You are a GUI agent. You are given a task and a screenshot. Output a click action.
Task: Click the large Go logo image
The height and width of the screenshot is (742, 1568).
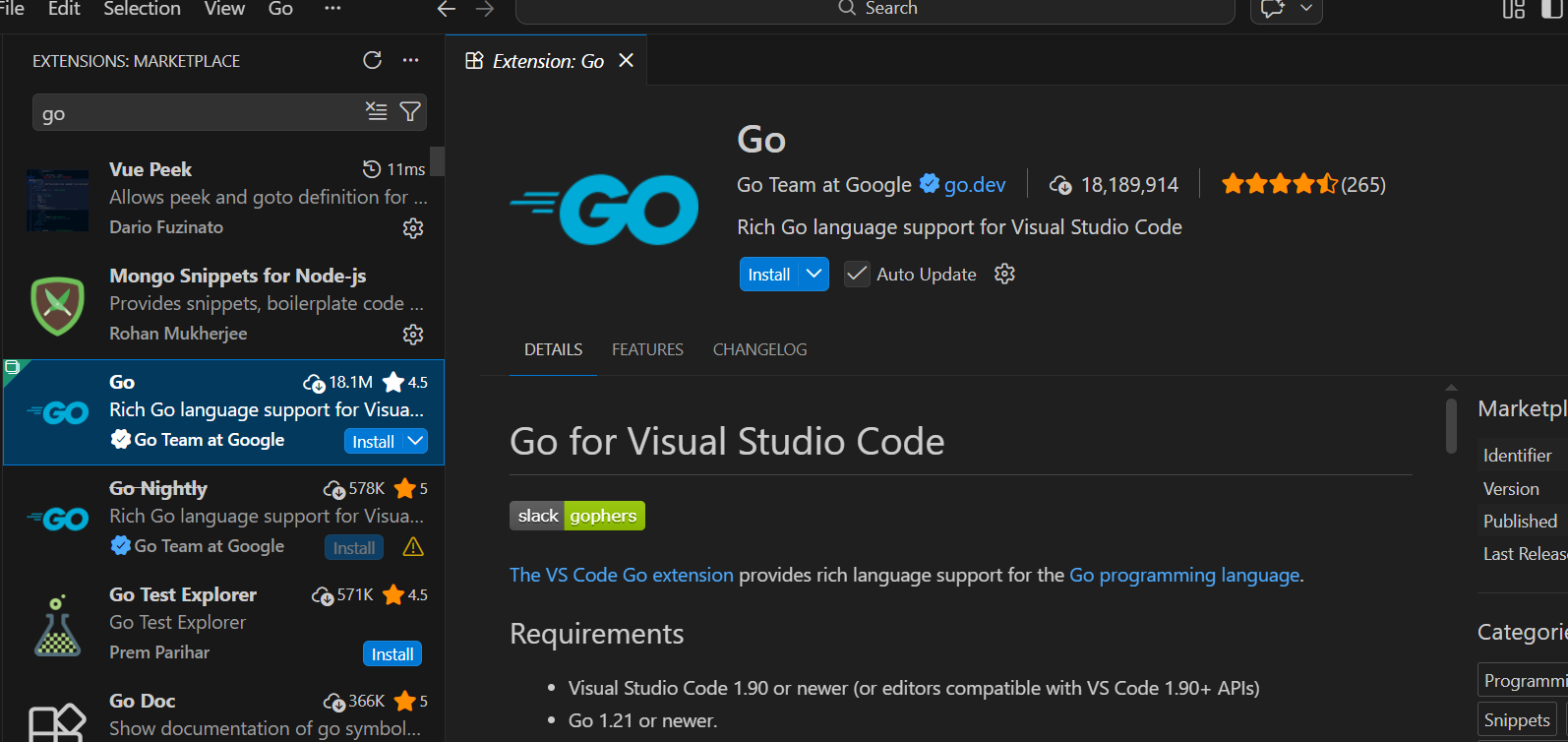click(604, 209)
